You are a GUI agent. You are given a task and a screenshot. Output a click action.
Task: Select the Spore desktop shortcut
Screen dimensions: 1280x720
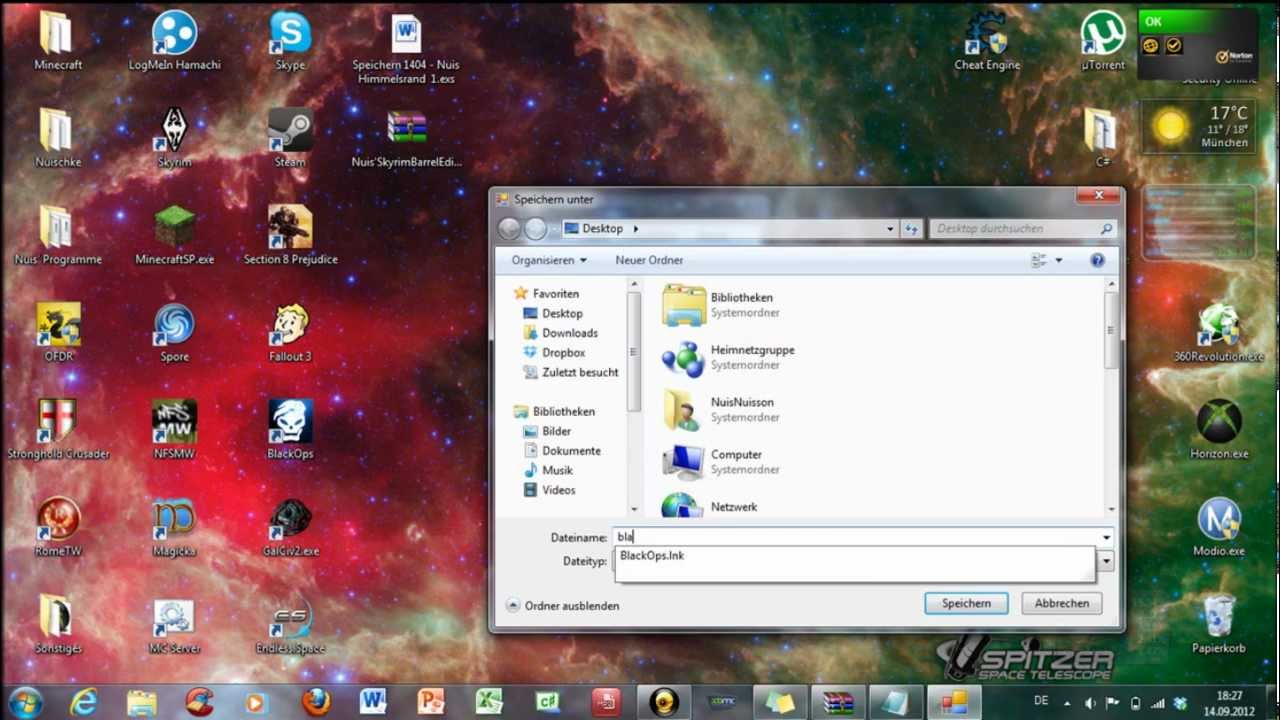[x=174, y=332]
